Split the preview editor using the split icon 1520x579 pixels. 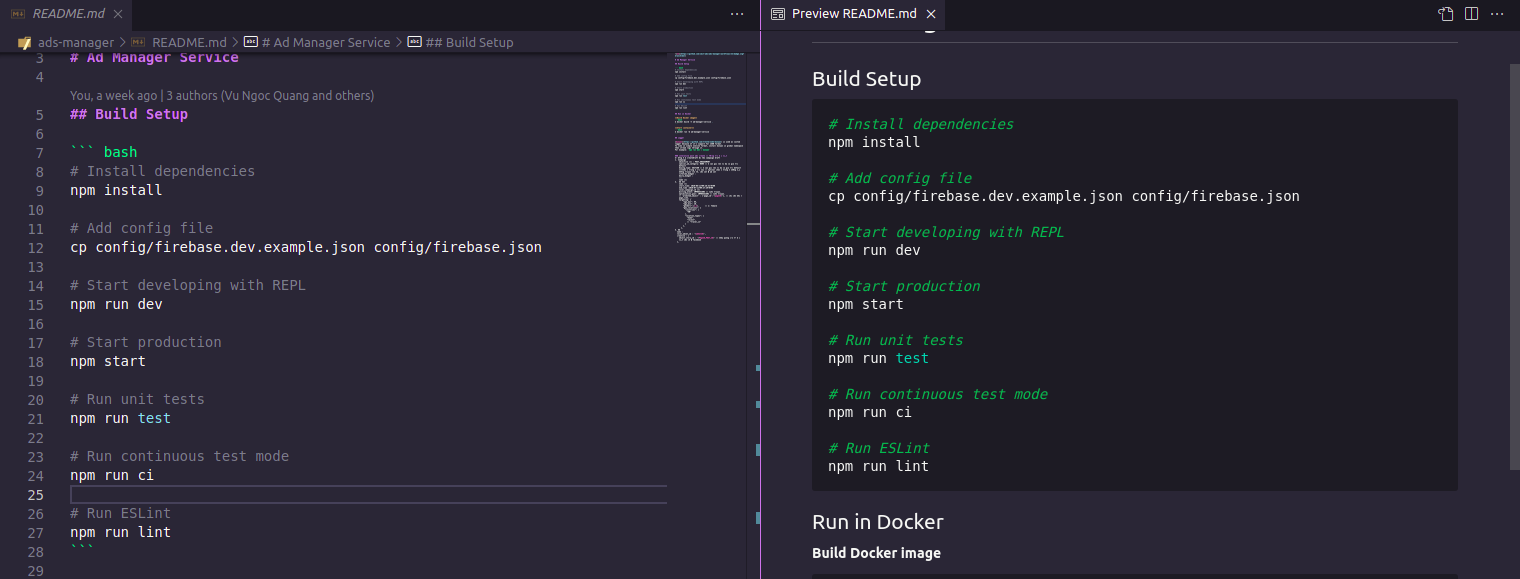1471,14
